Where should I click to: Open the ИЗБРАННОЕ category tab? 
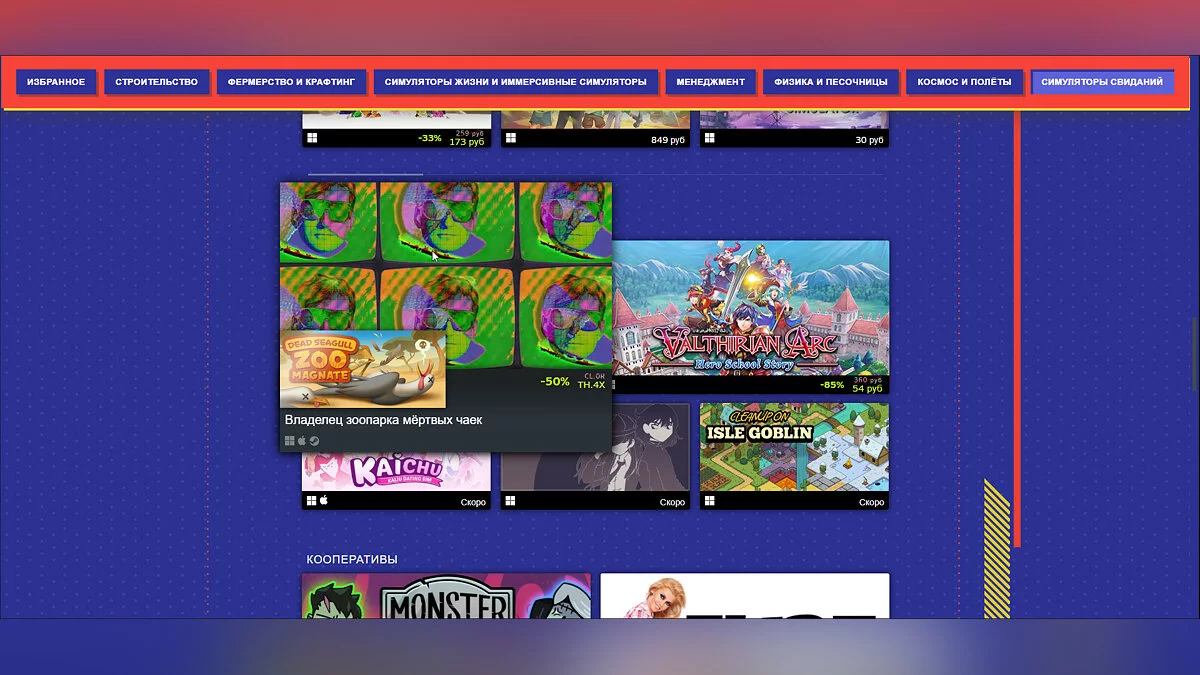tap(56, 82)
